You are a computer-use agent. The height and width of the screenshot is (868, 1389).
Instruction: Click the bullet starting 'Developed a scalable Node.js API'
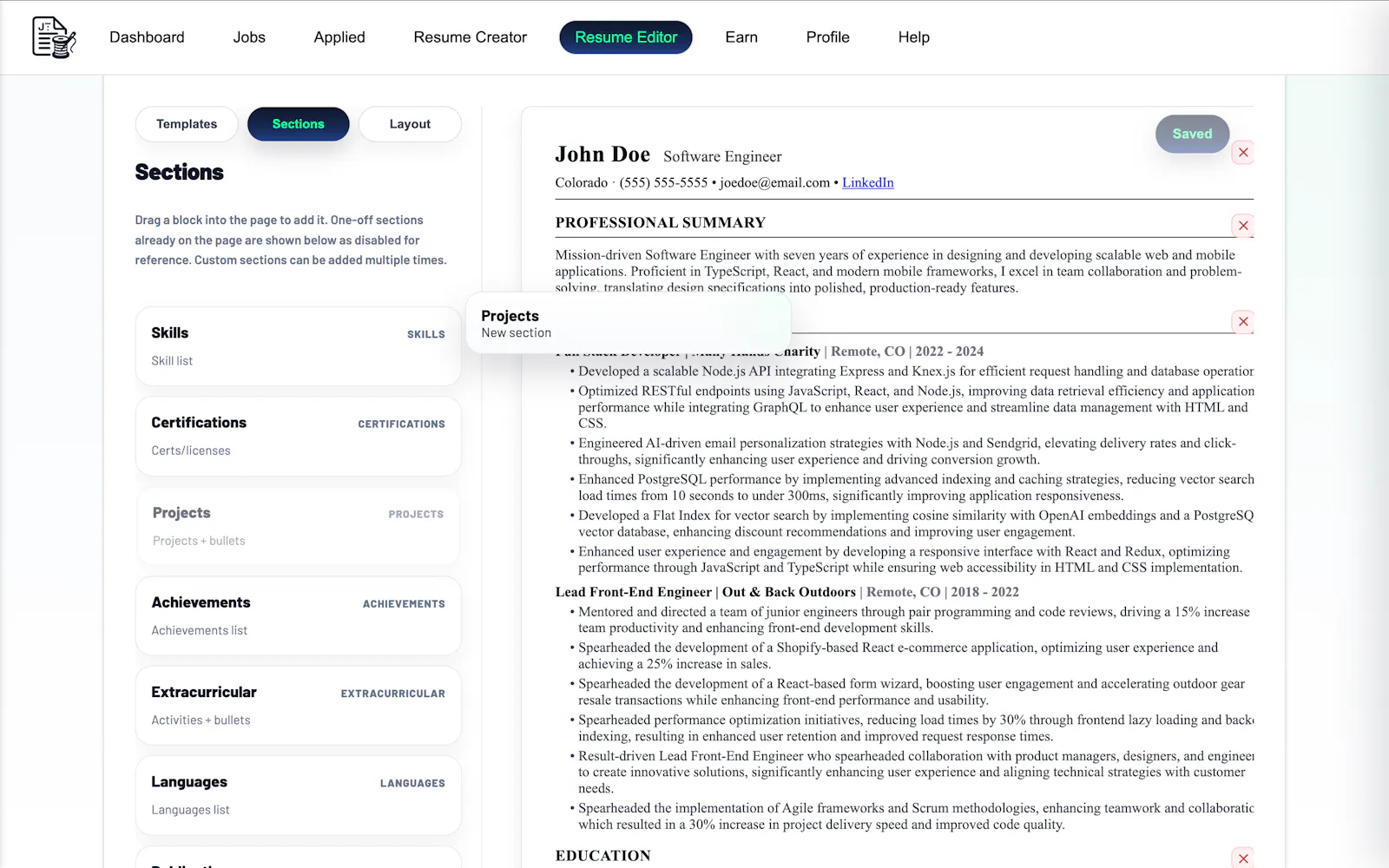pos(916,372)
